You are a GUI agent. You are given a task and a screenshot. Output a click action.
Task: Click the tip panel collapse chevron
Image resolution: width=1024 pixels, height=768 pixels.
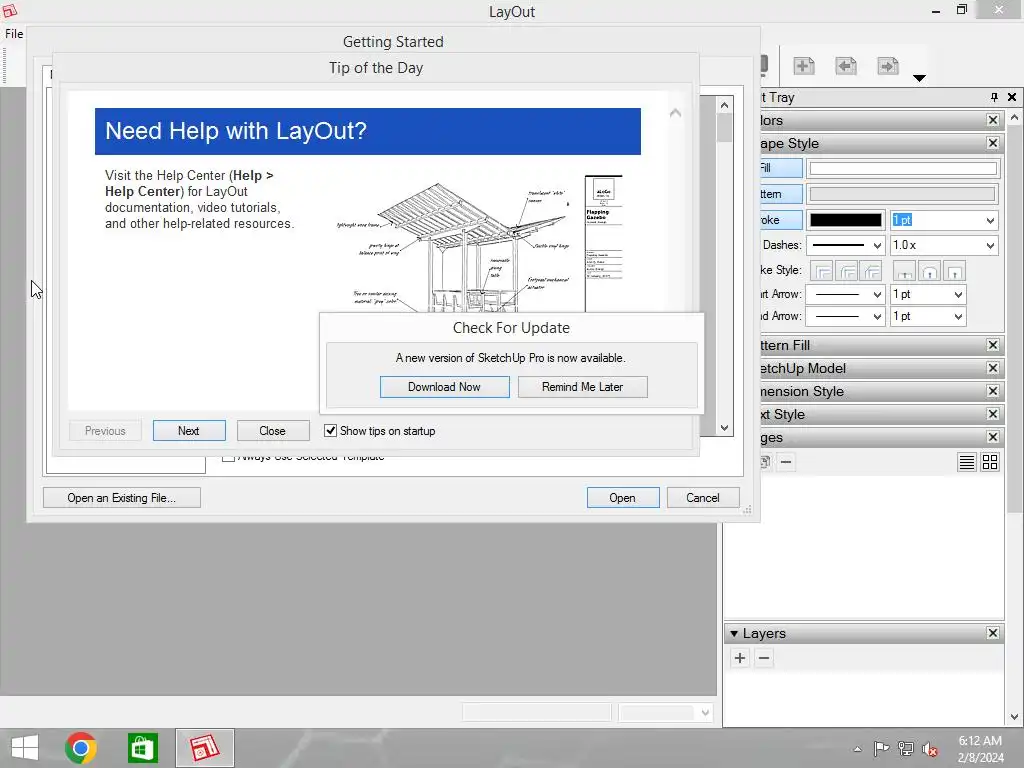675,113
